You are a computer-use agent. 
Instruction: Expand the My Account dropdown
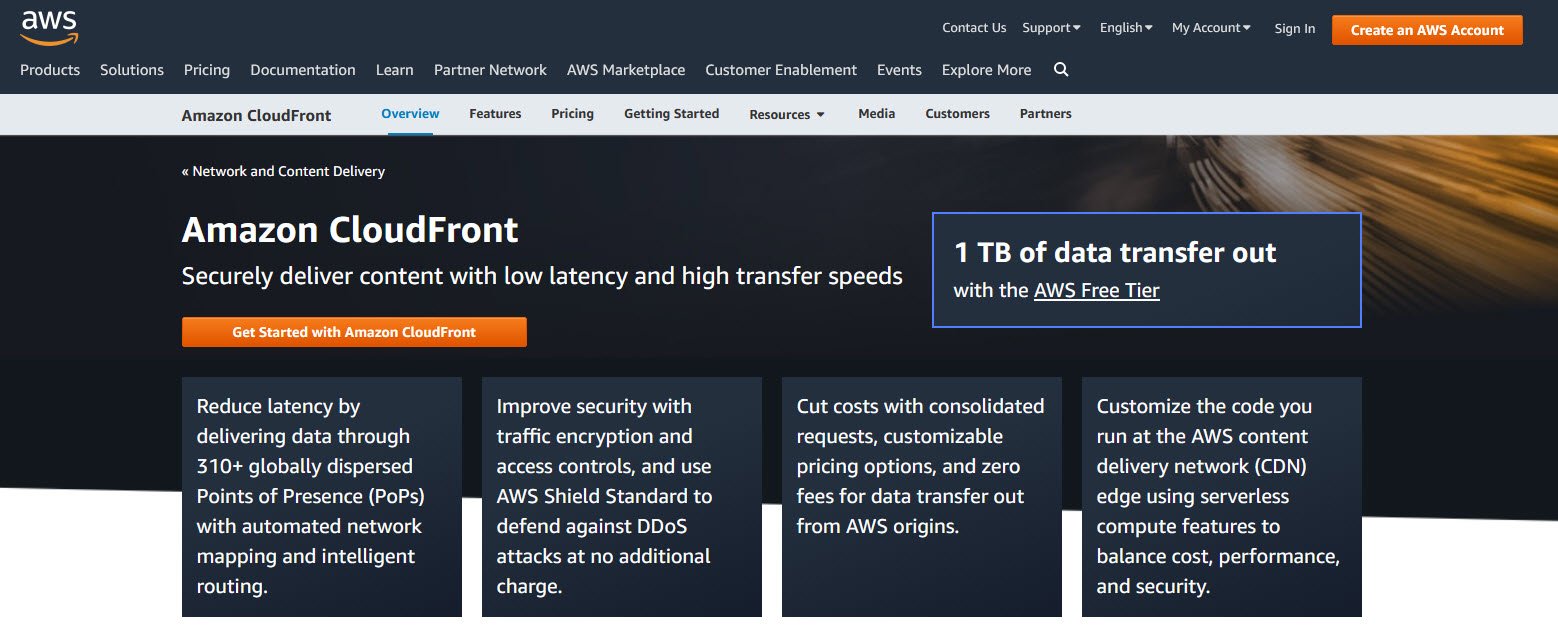[1211, 28]
